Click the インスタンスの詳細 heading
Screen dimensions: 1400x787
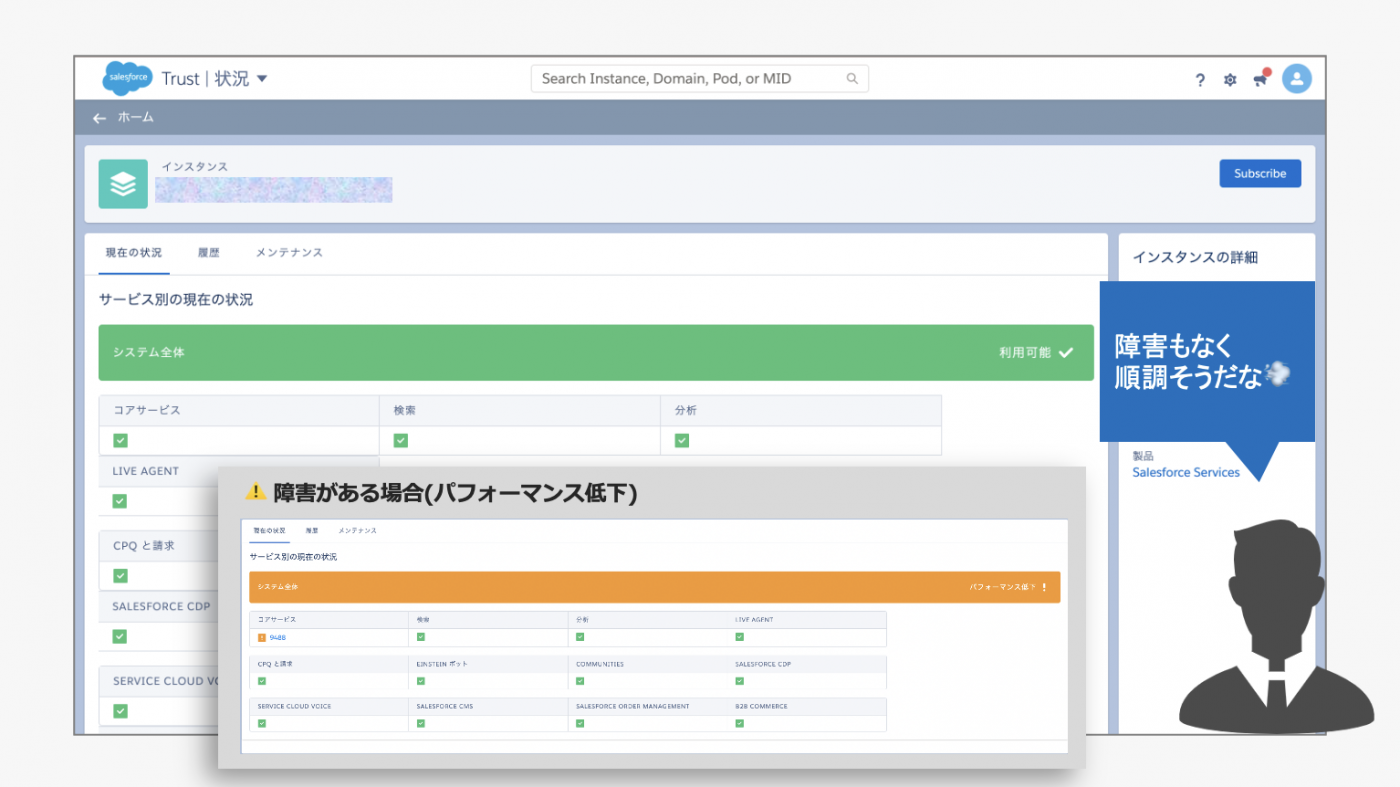pyautogui.click(x=1195, y=257)
